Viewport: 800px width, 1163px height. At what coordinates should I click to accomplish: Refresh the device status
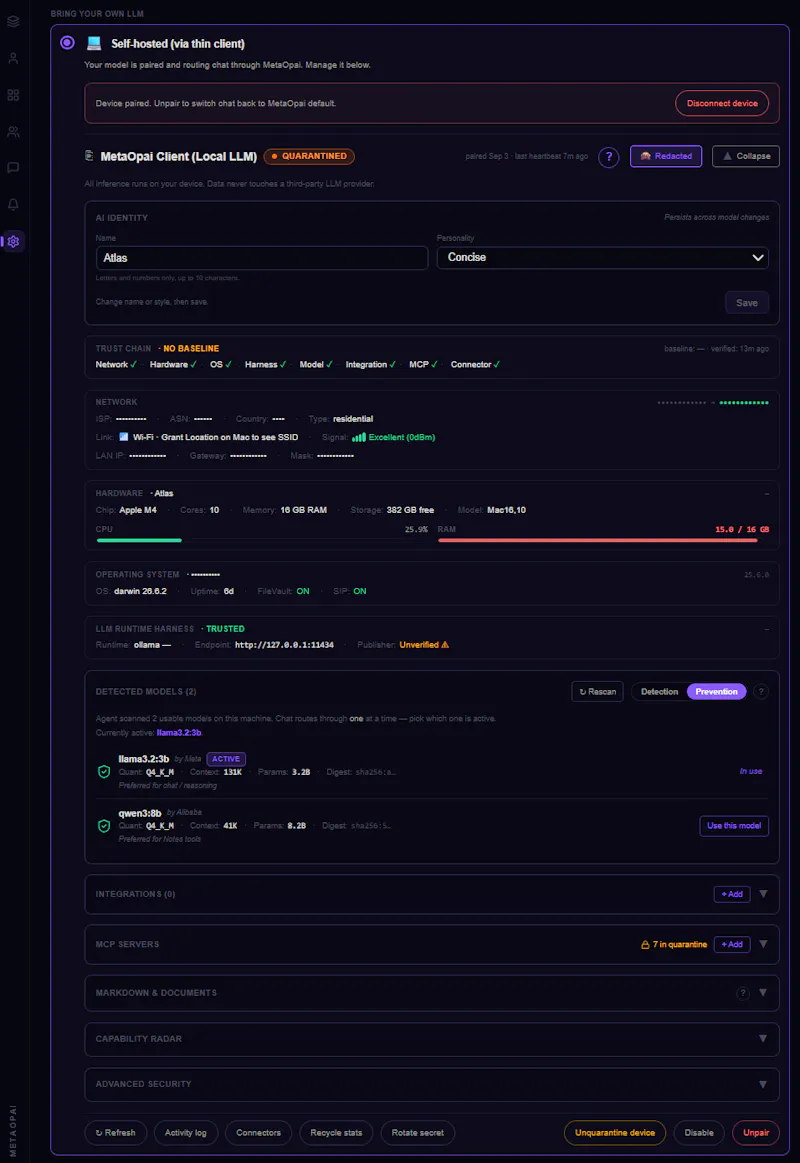click(x=116, y=1133)
